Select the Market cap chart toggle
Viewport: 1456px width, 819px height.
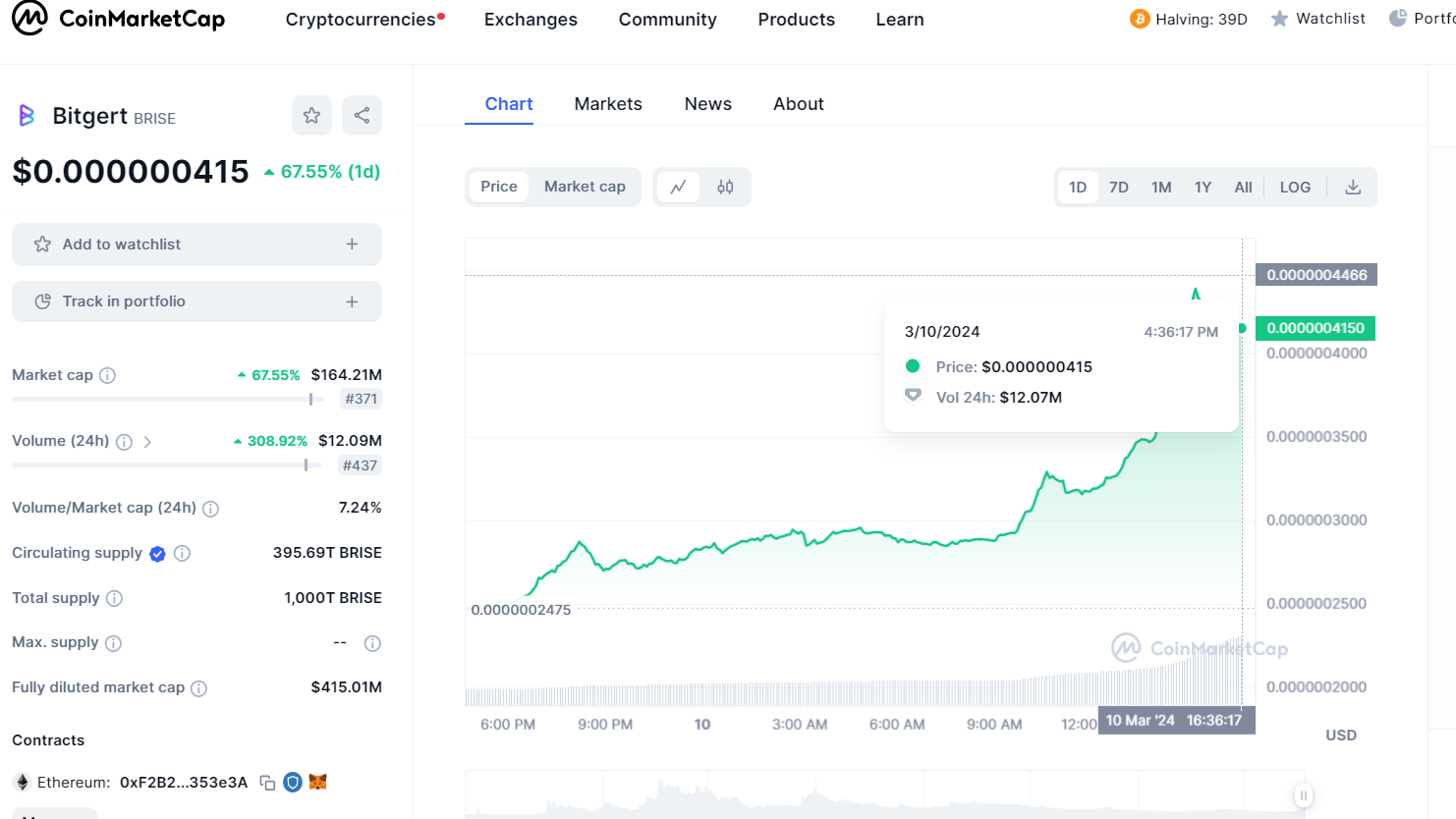tap(585, 187)
